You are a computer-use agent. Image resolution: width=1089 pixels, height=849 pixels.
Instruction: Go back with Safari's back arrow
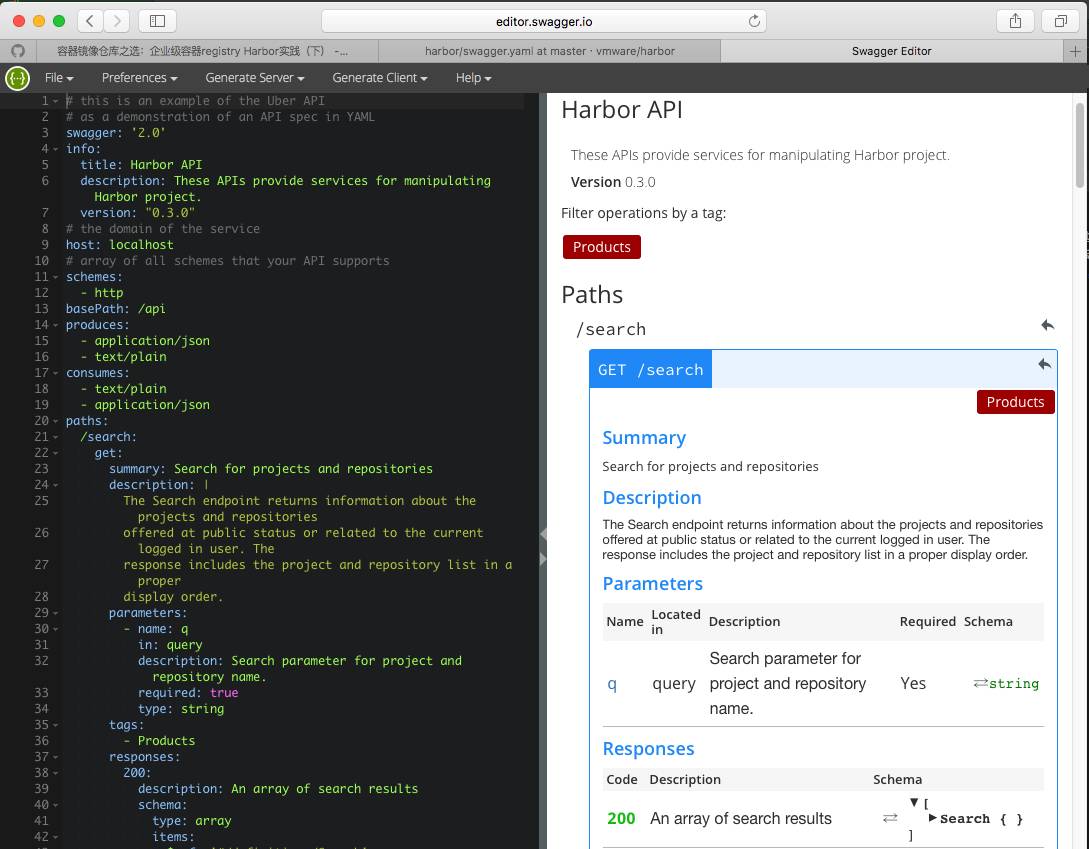click(x=90, y=21)
